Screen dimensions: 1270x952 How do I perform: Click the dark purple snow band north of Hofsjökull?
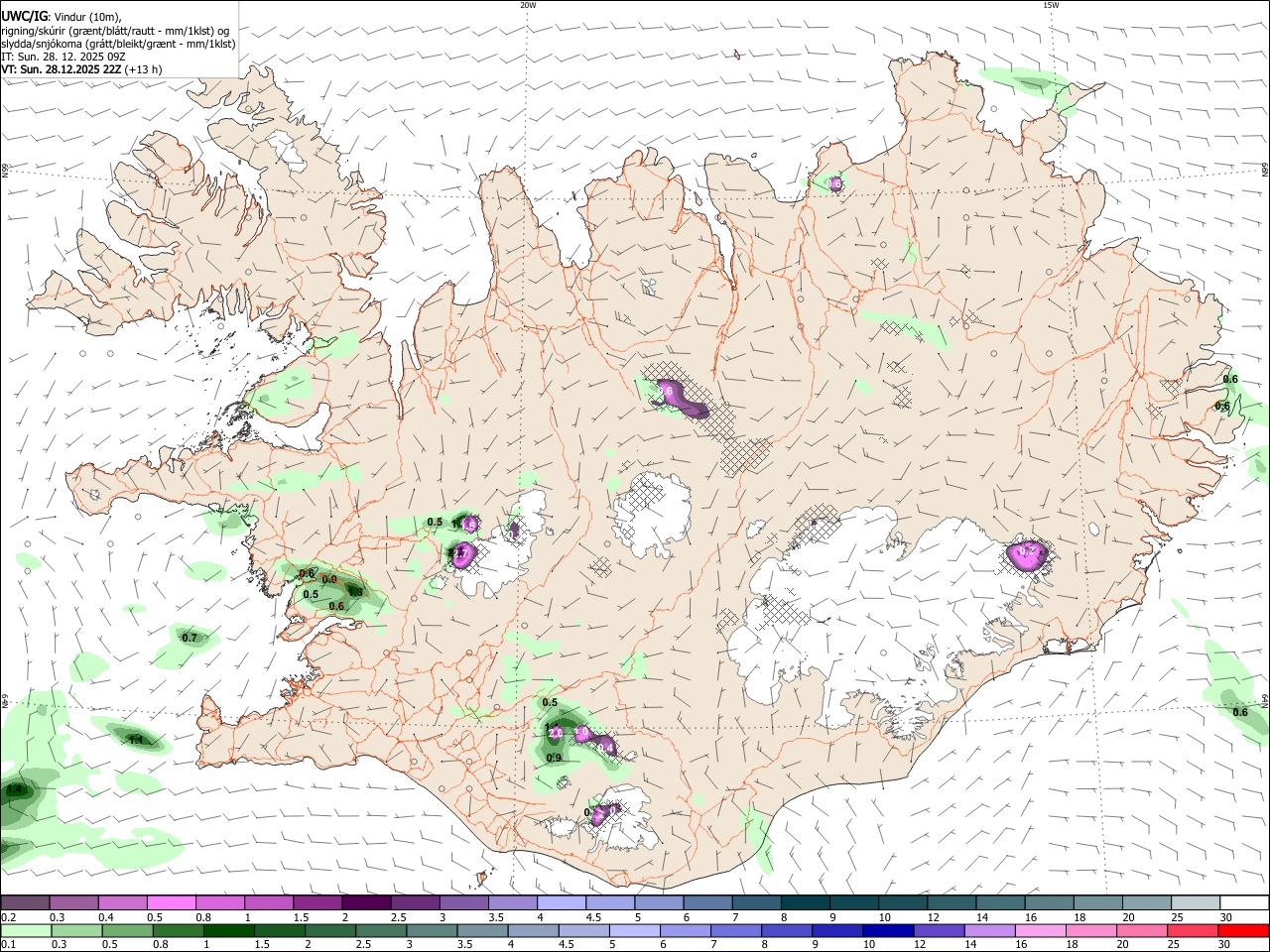tap(683, 398)
